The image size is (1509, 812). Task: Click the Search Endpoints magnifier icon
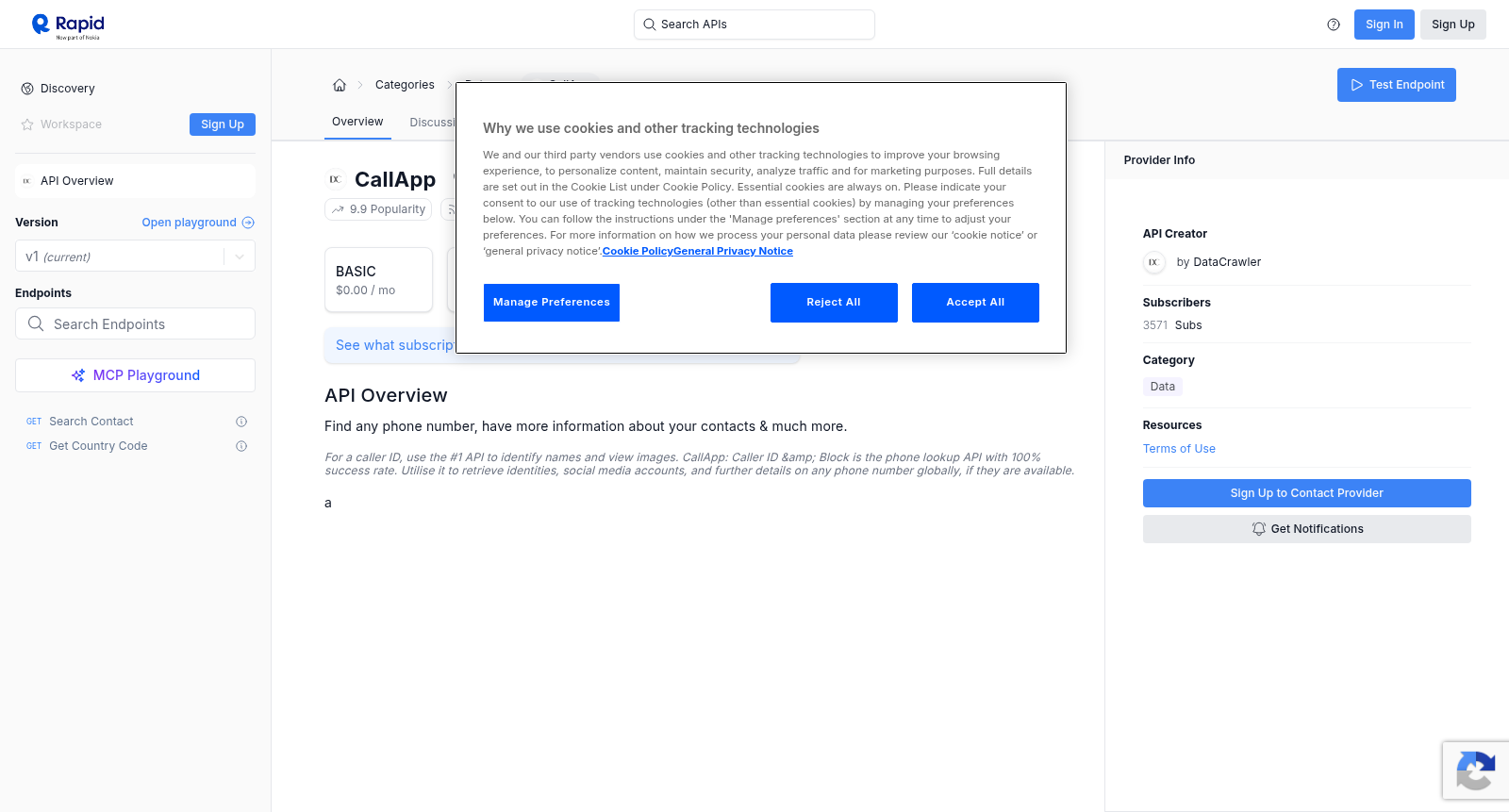tap(36, 323)
